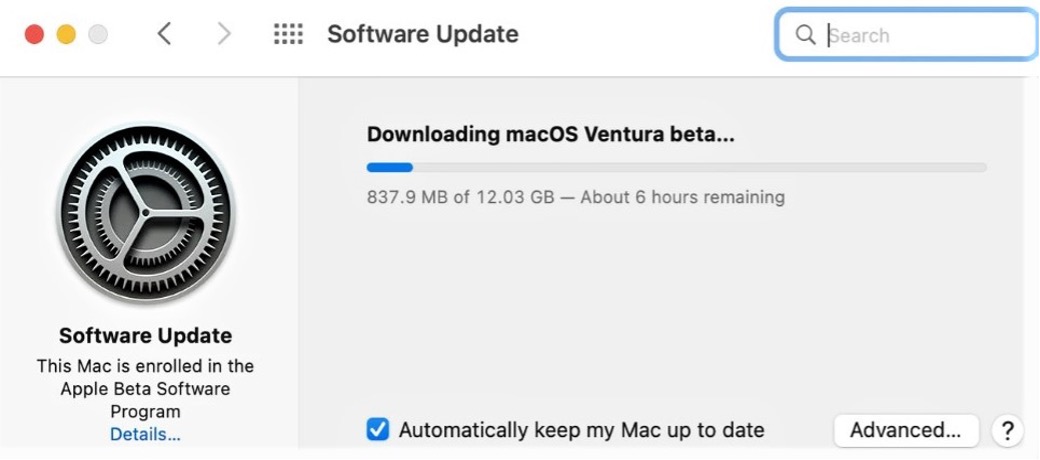The width and height of the screenshot is (1040, 460).
Task: Click the 'Software Update' label beneath the gear
Action: pos(145,335)
